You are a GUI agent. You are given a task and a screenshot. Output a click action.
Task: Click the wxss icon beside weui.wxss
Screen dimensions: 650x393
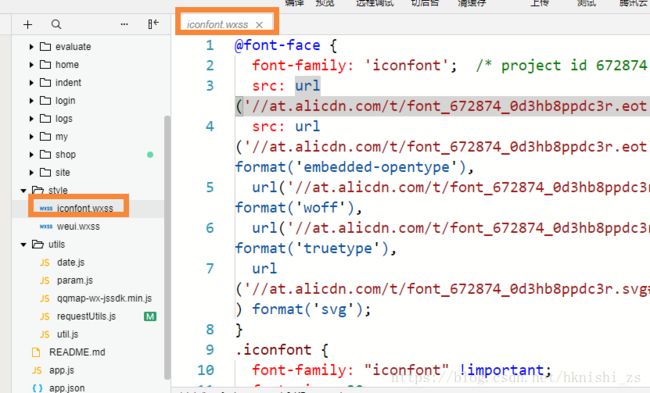click(x=46, y=226)
